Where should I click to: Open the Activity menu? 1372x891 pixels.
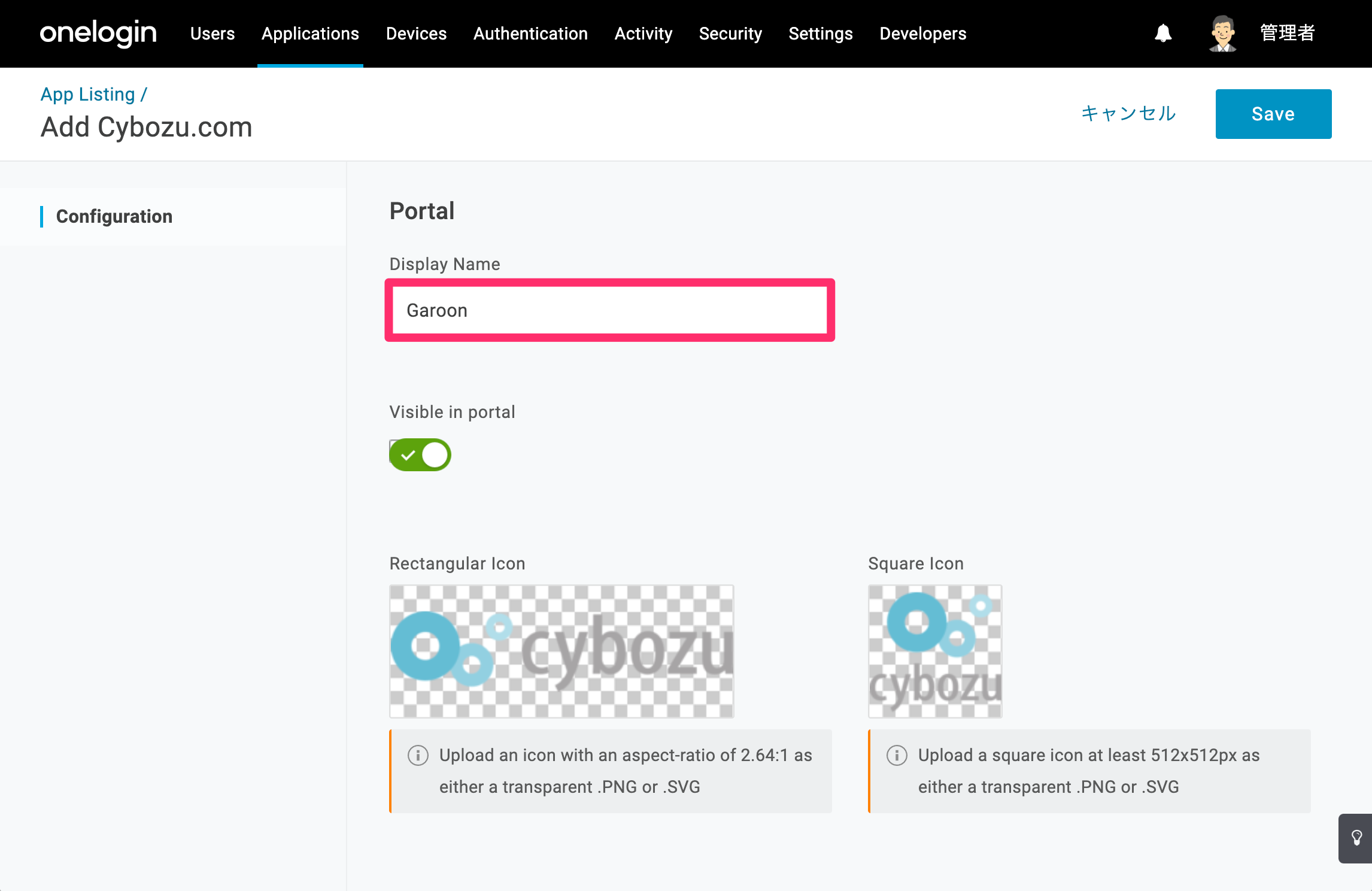pos(643,34)
